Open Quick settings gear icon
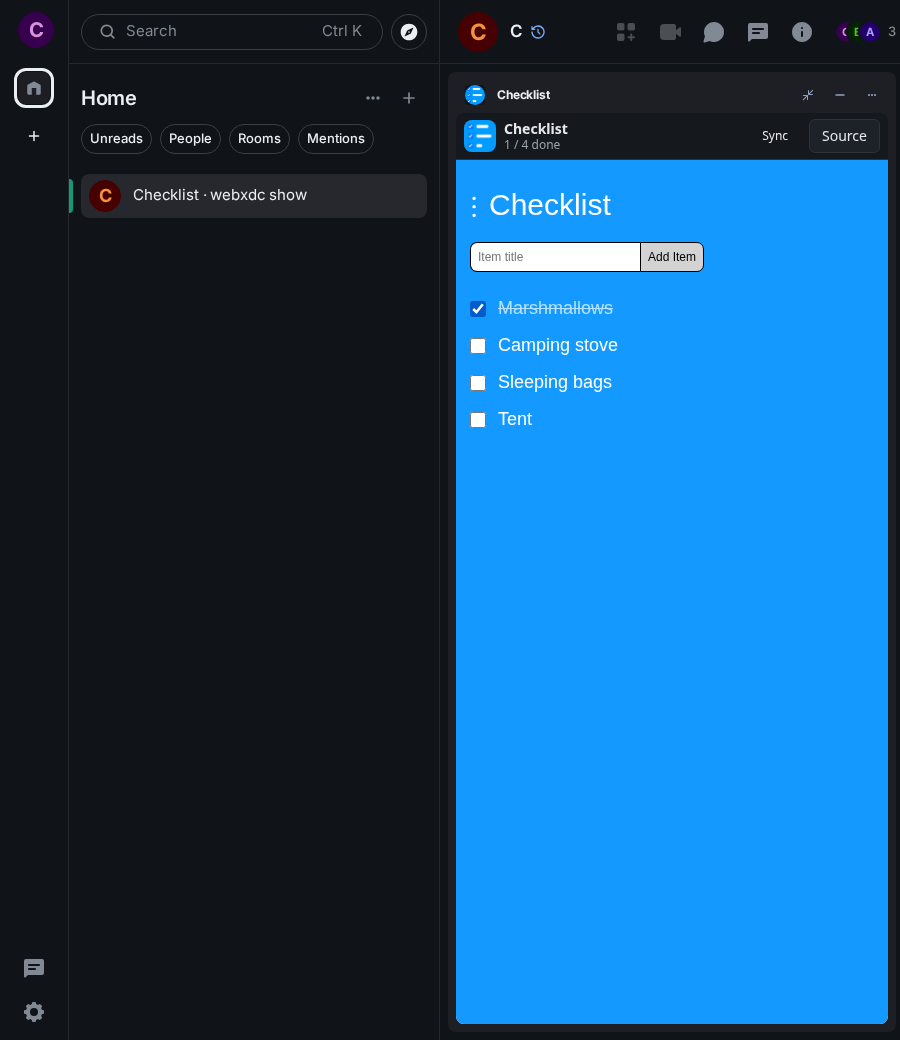The image size is (900, 1040). click(x=34, y=1012)
